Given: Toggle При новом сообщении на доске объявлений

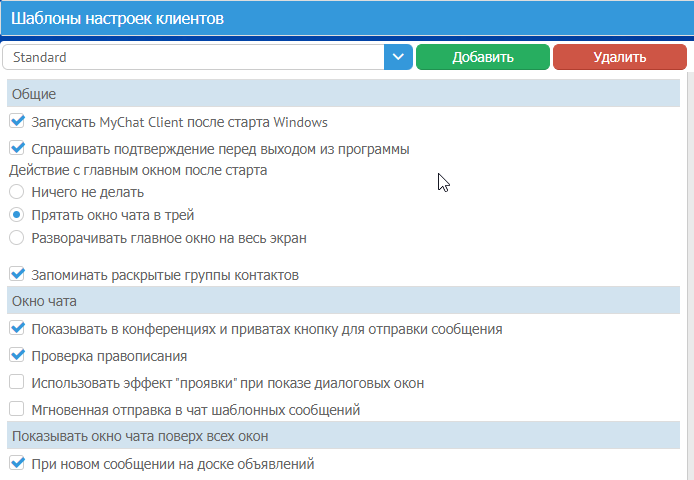Looking at the screenshot, I should coord(17,463).
